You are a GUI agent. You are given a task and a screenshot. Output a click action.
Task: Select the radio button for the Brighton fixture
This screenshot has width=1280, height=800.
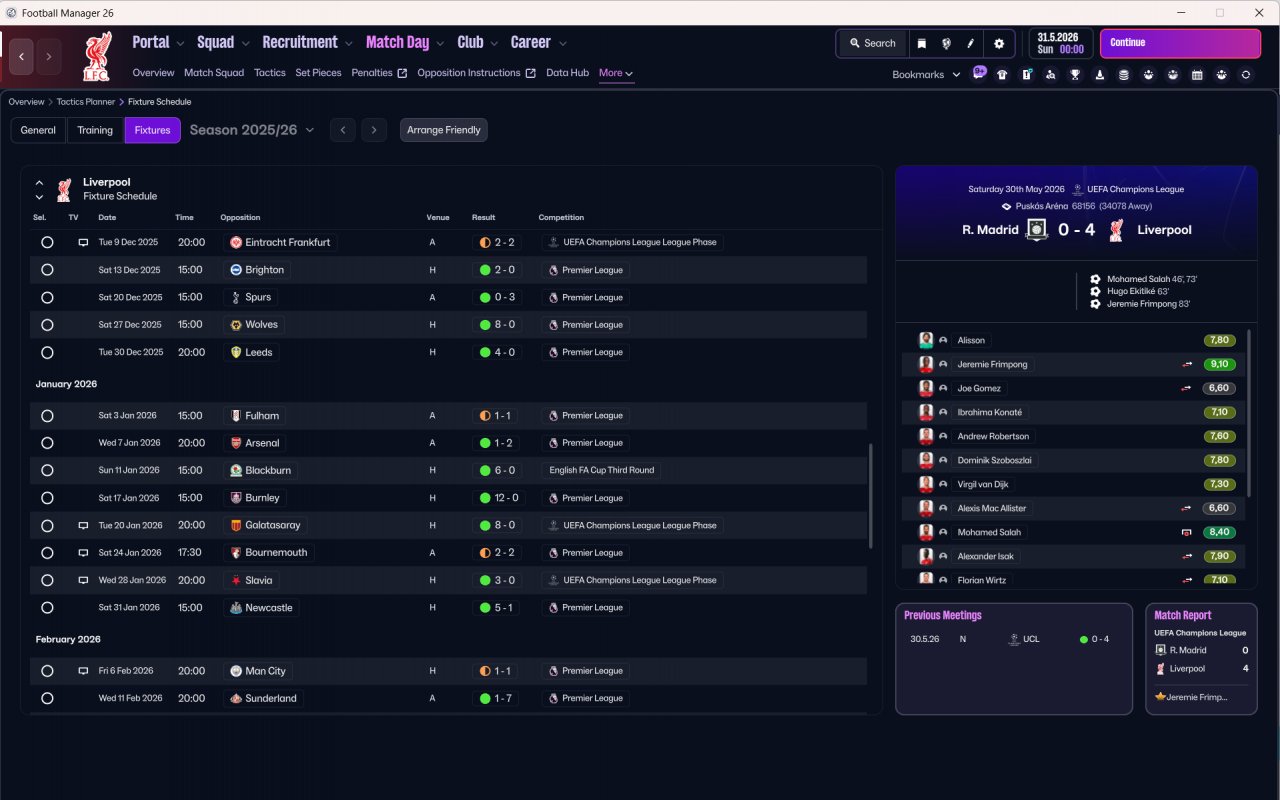pos(47,270)
